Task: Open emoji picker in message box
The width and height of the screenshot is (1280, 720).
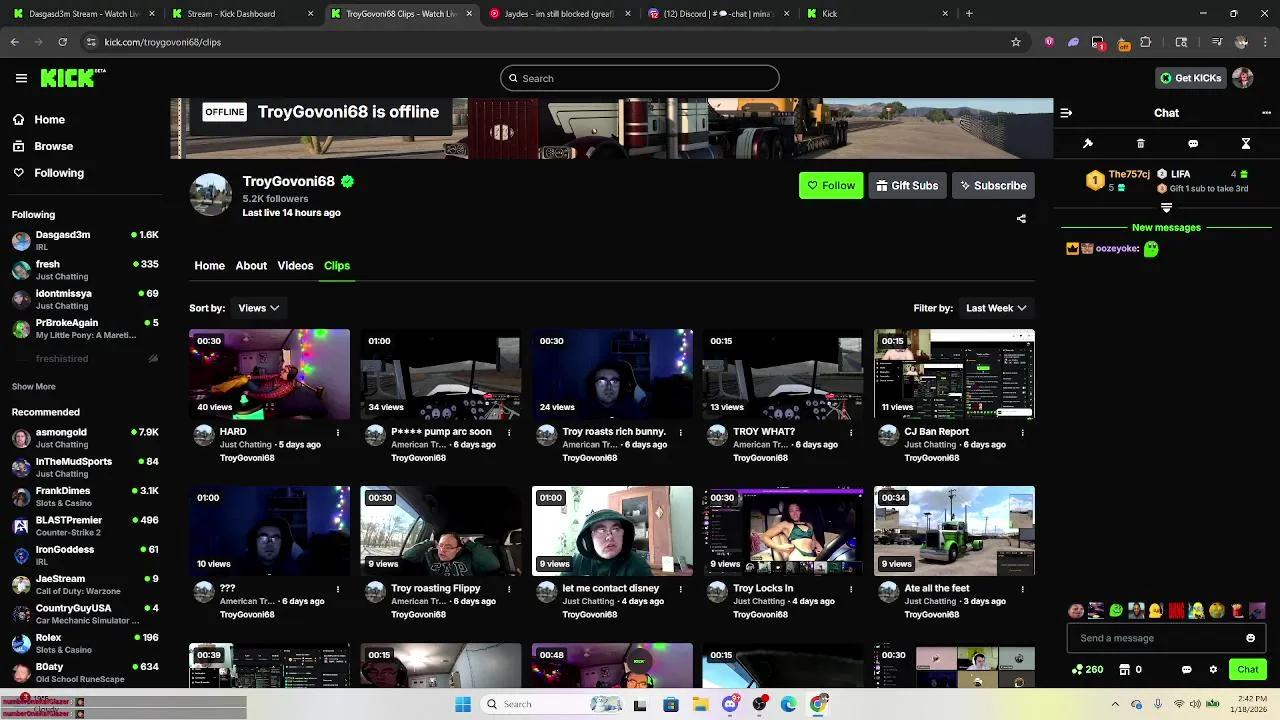Action: [x=1250, y=638]
